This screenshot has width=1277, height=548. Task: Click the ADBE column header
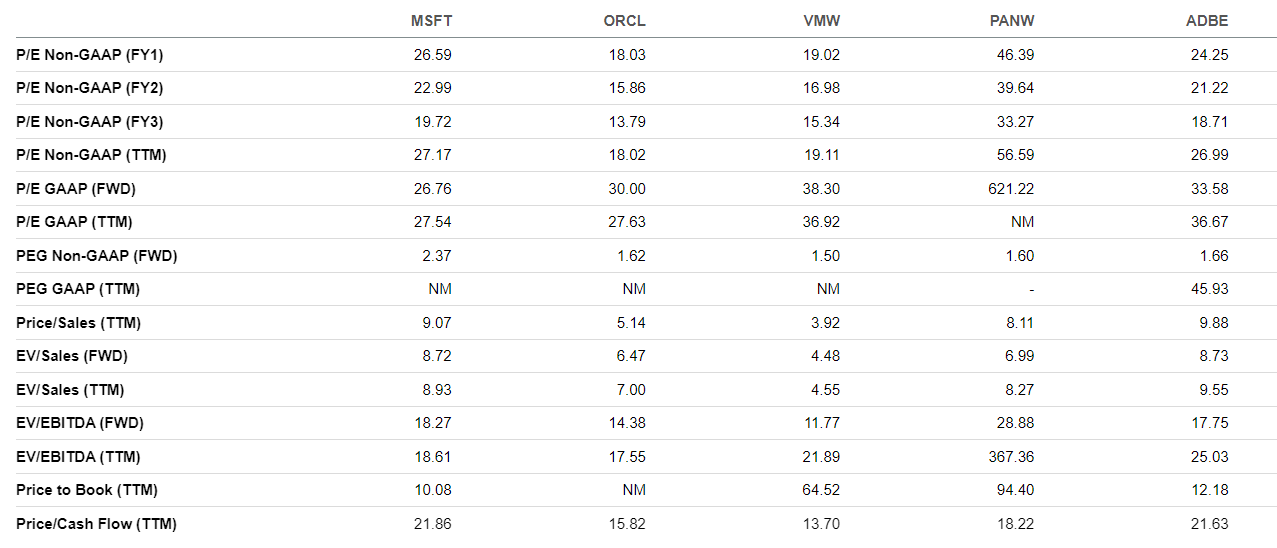pyautogui.click(x=1208, y=21)
